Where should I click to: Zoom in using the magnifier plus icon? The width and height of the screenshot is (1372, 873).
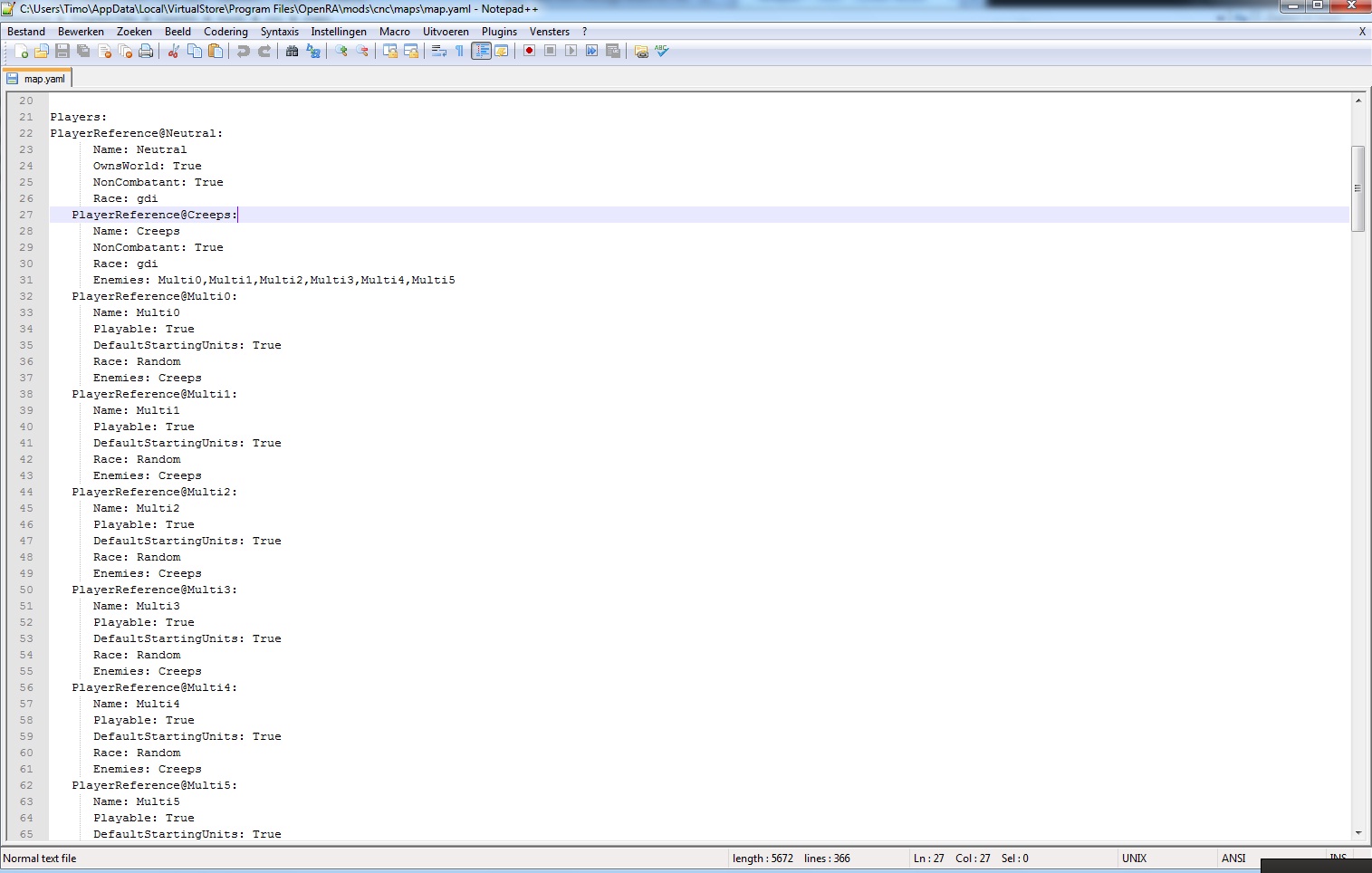(341, 52)
